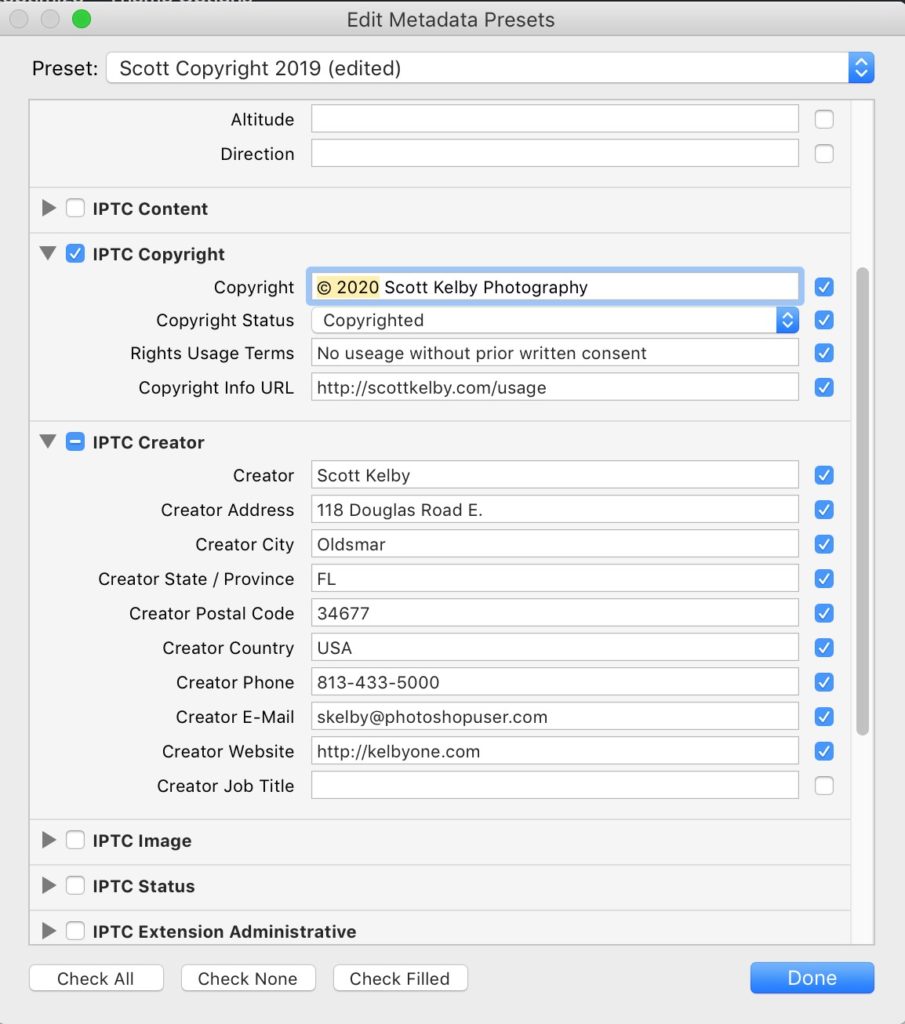Enable the IPTC Image section checkbox

click(x=75, y=840)
